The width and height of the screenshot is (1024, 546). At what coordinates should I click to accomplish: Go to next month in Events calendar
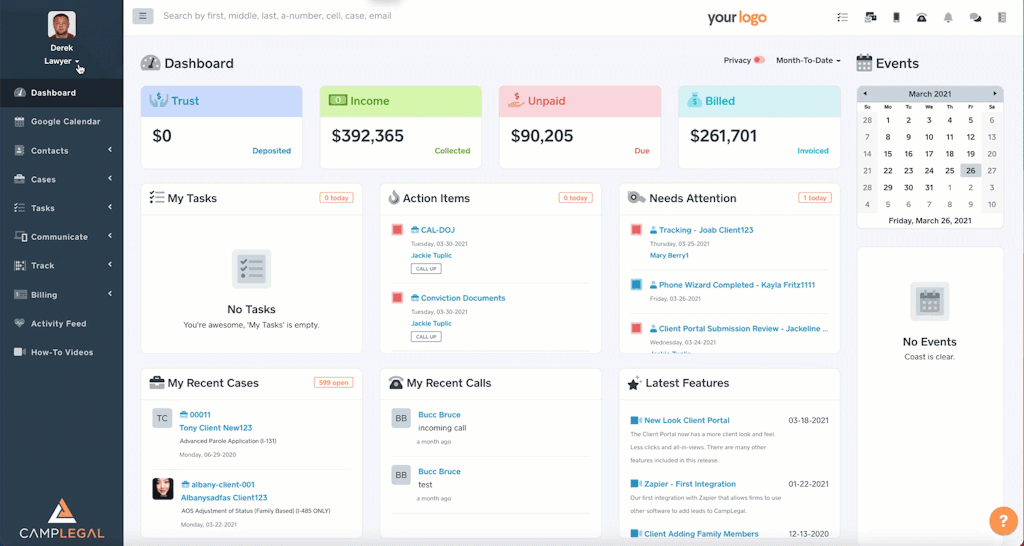[x=995, y=93]
